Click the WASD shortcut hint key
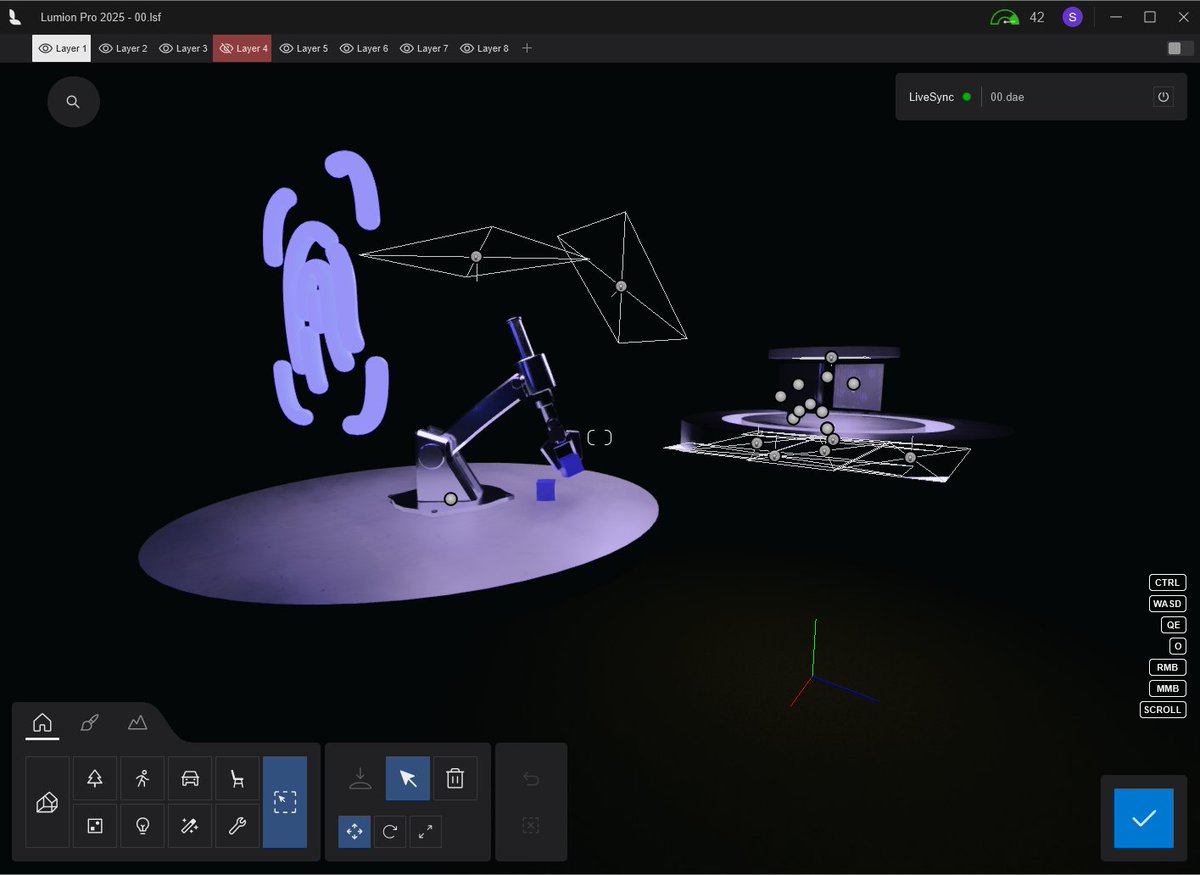Screen dimensions: 1200x875 tap(1167, 604)
